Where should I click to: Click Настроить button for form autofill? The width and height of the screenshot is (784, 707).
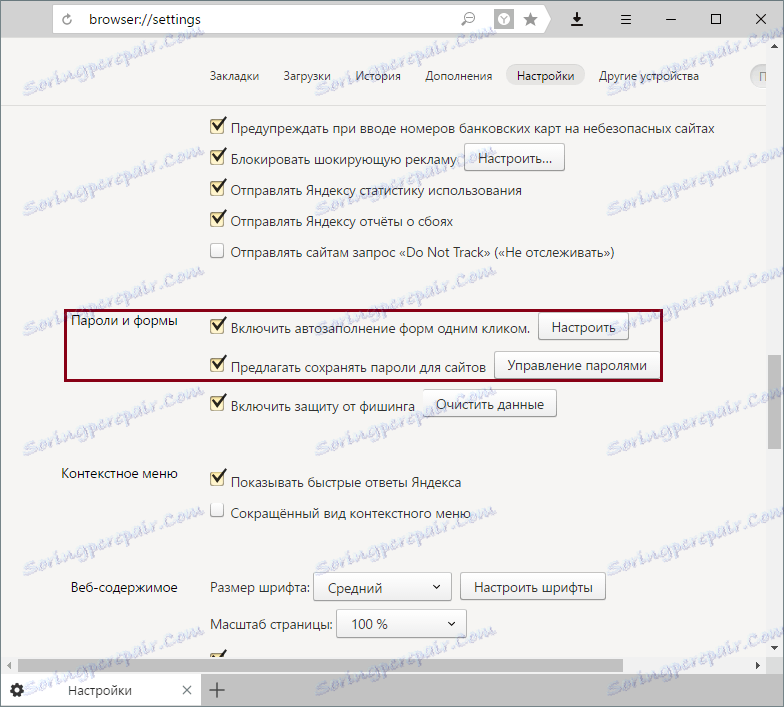click(x=583, y=327)
